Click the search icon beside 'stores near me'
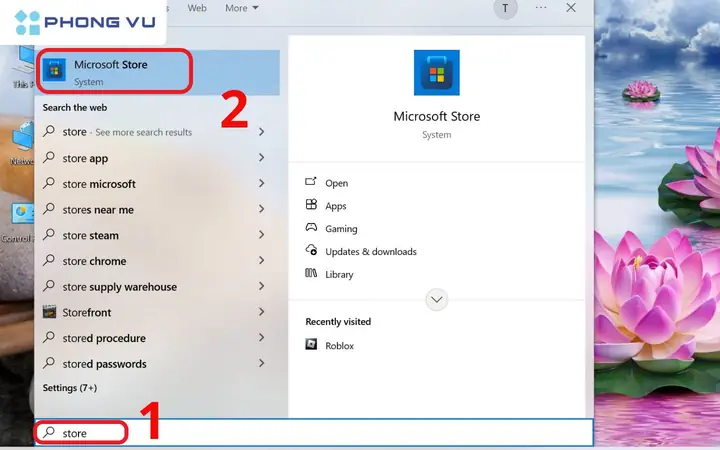 (49, 209)
